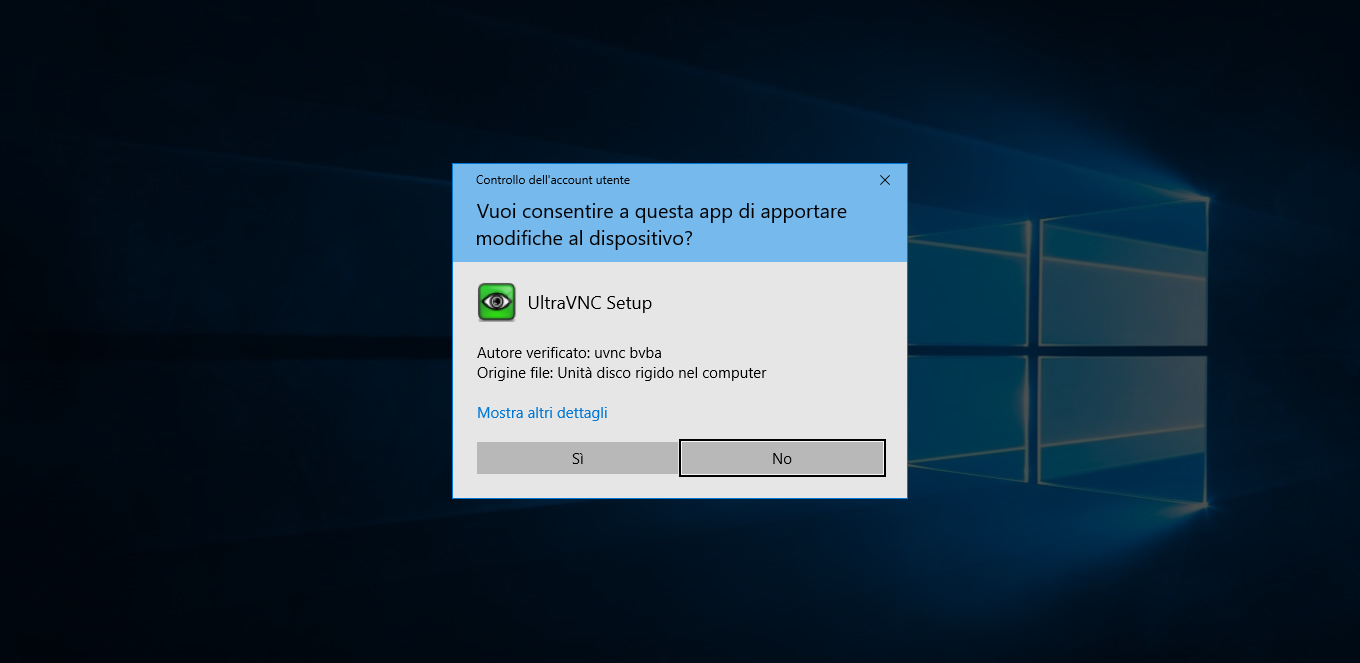The height and width of the screenshot is (663, 1360).
Task: Click the Vuoi consentire a questa app heading
Action: coord(662,226)
